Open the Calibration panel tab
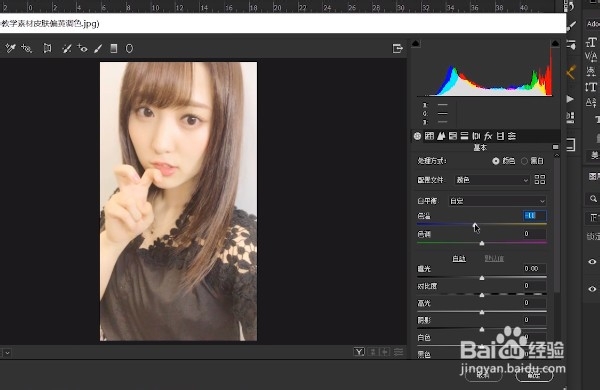This screenshot has width=600, height=390. coord(500,136)
